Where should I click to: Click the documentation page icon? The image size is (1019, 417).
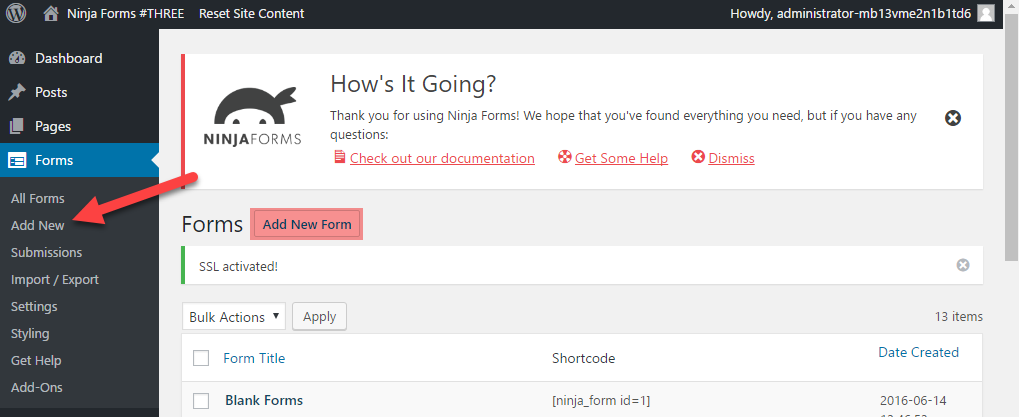click(x=339, y=157)
